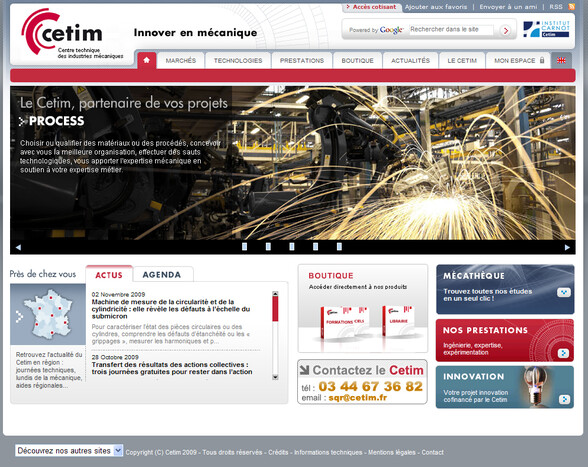Click the Près de chez vous heading
Viewport: 588px width, 467px height.
click(x=43, y=274)
